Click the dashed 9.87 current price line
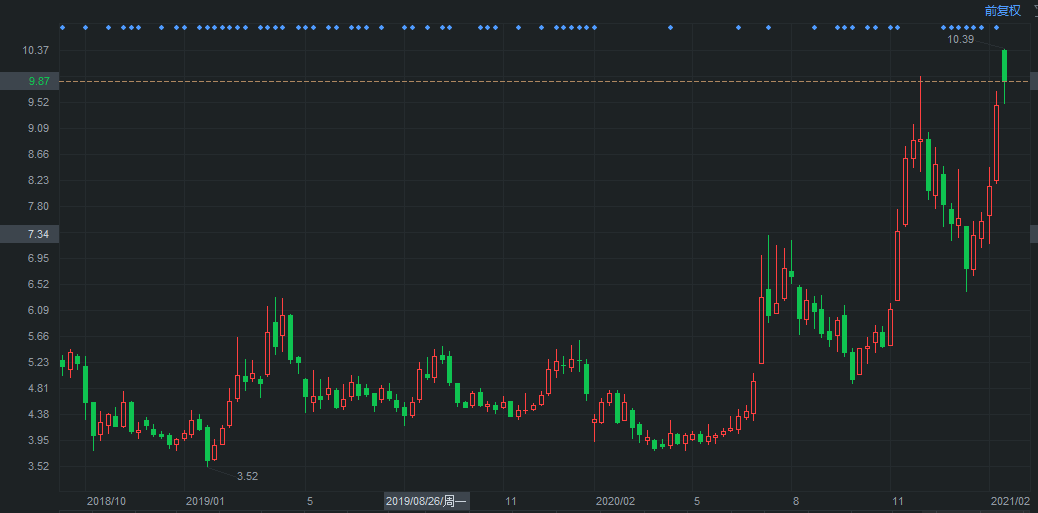 [x=544, y=81]
